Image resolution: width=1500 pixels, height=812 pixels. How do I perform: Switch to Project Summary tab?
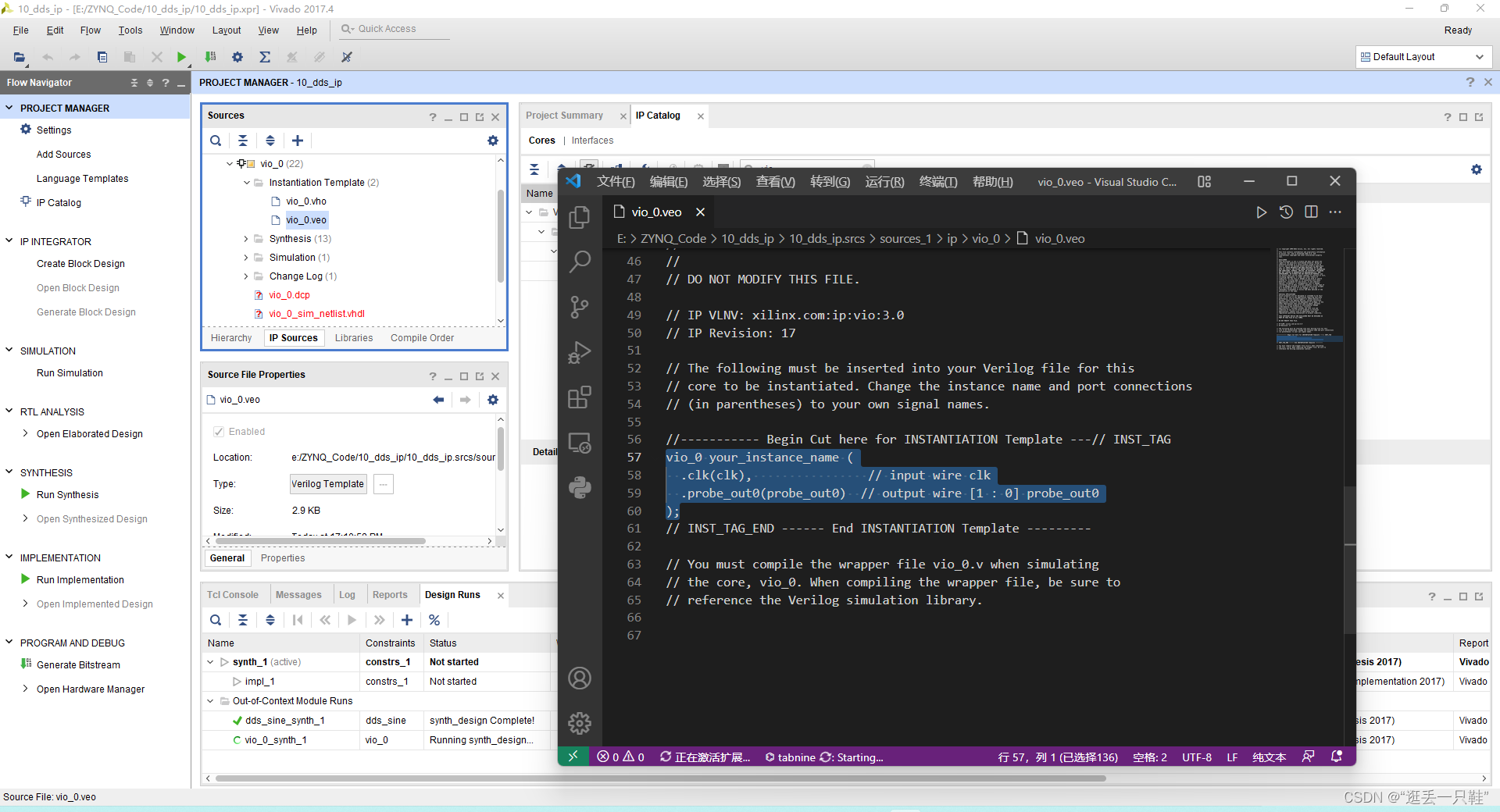(564, 116)
